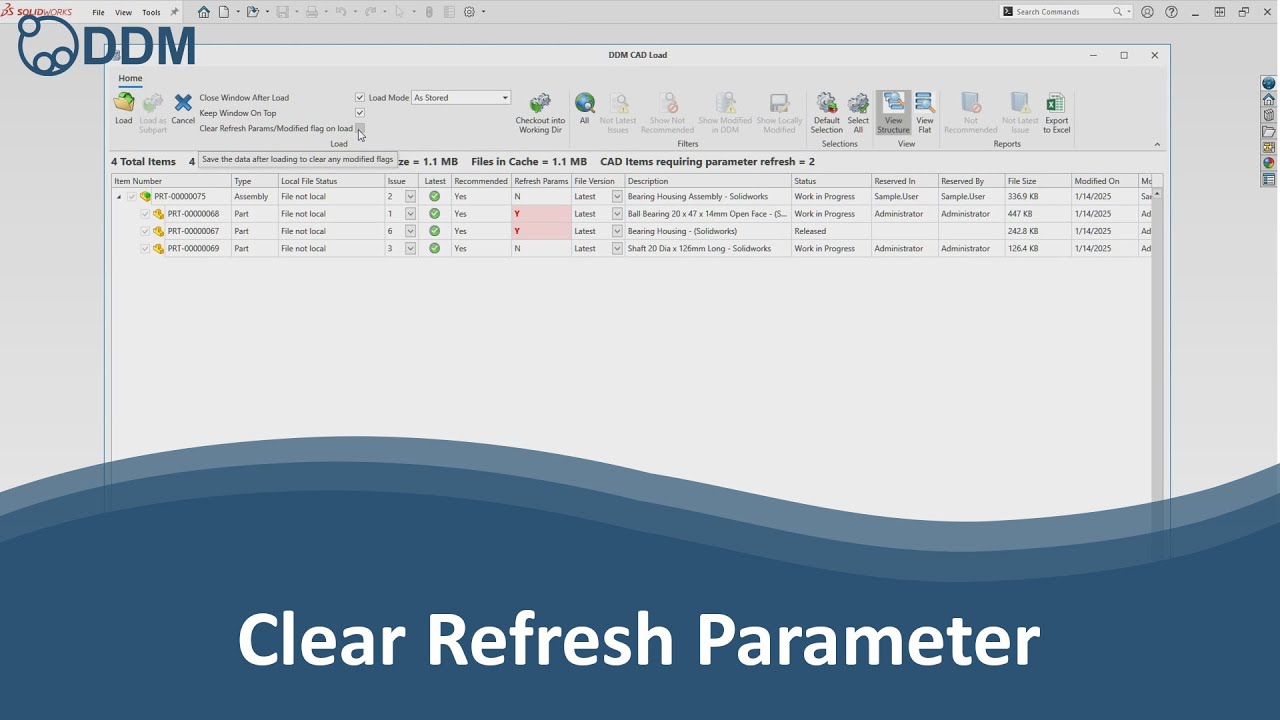Click the table vertical scrollbar up arrow

click(1157, 194)
